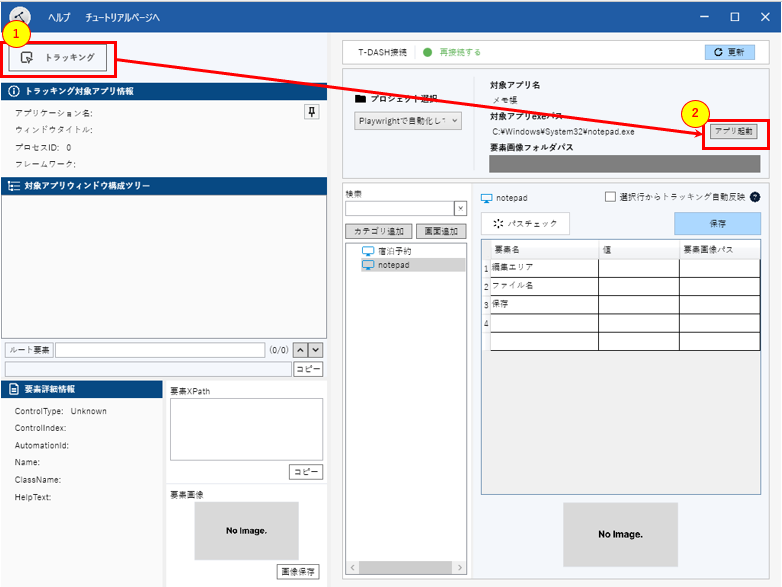Click 要素画像パス column header
This screenshot has height=587, width=782.
pos(720,249)
